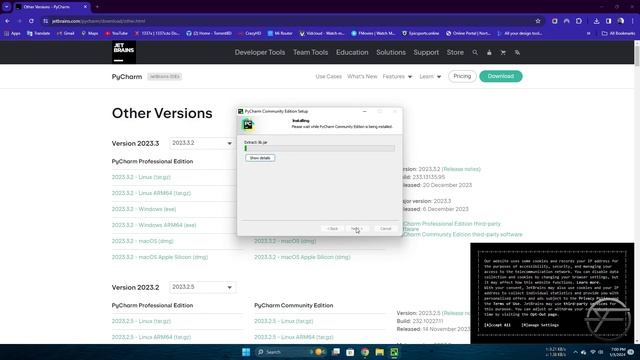Viewport: 640px width, 360px height.
Task: Click the Pricing button
Action: tap(462, 76)
